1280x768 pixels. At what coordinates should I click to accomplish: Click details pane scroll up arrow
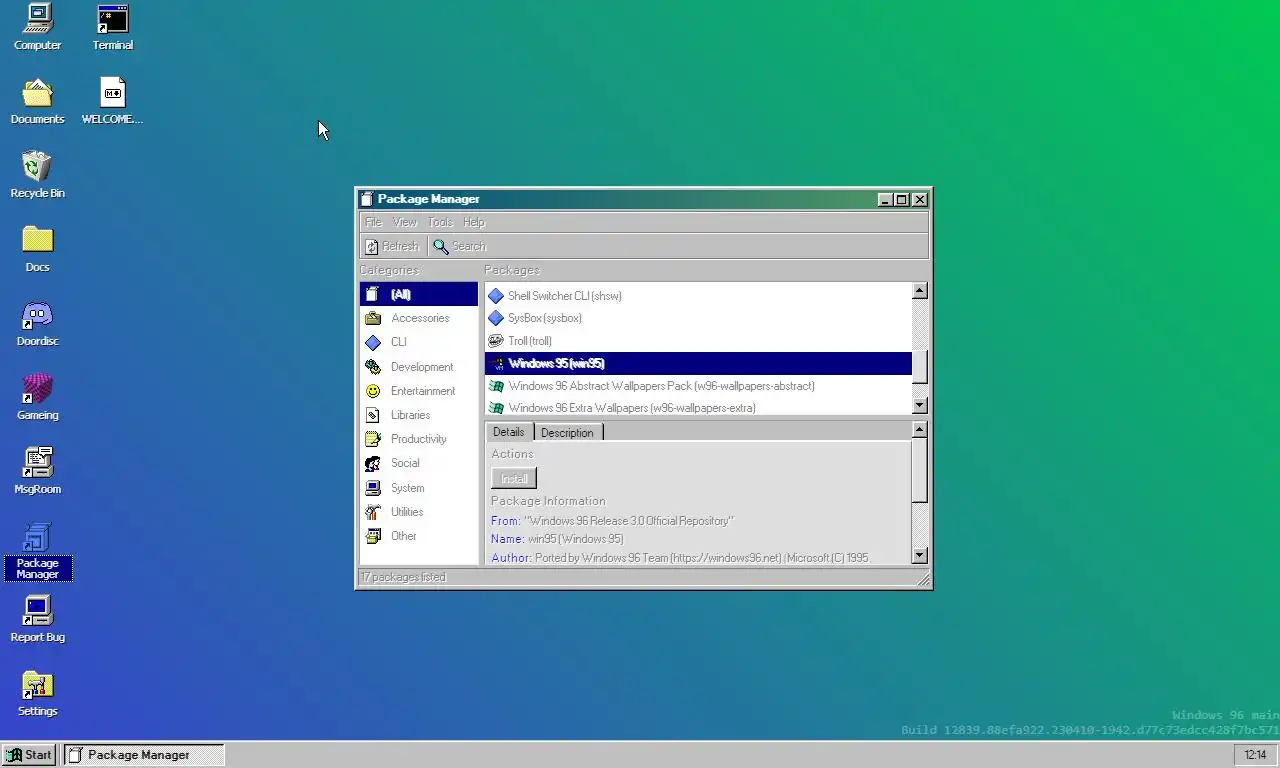920,429
